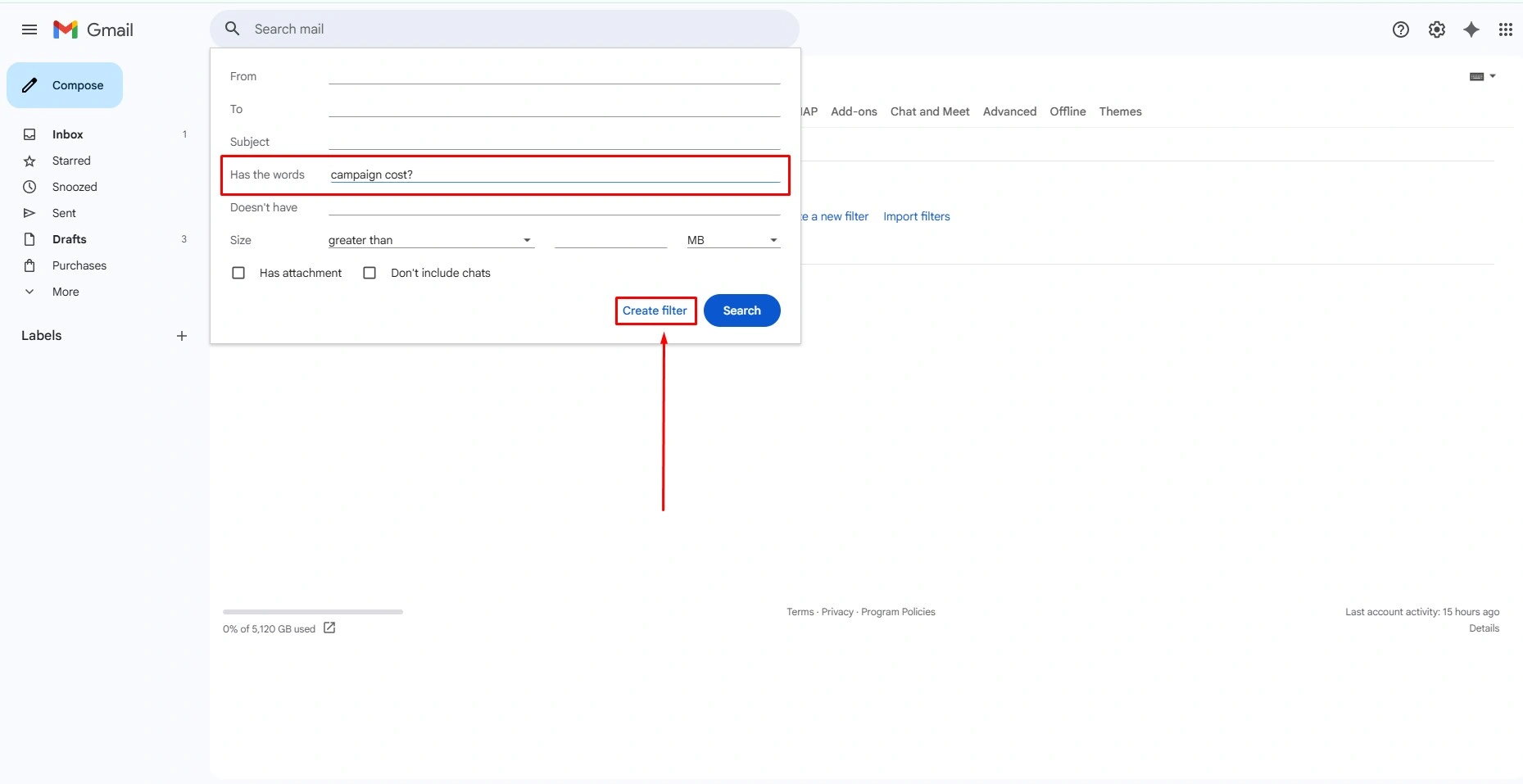This screenshot has width=1523, height=784.
Task: Switch to the Chat and Meet tab
Action: 930,111
